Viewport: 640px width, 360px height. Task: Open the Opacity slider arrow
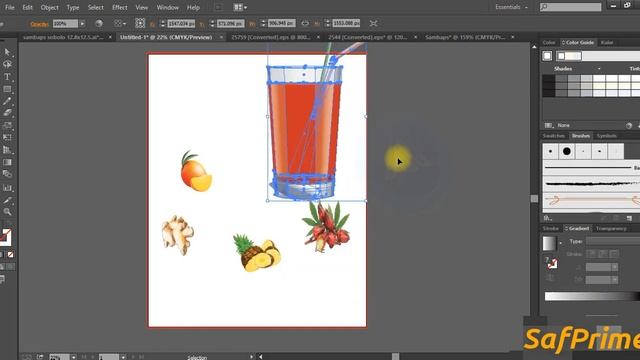82,24
